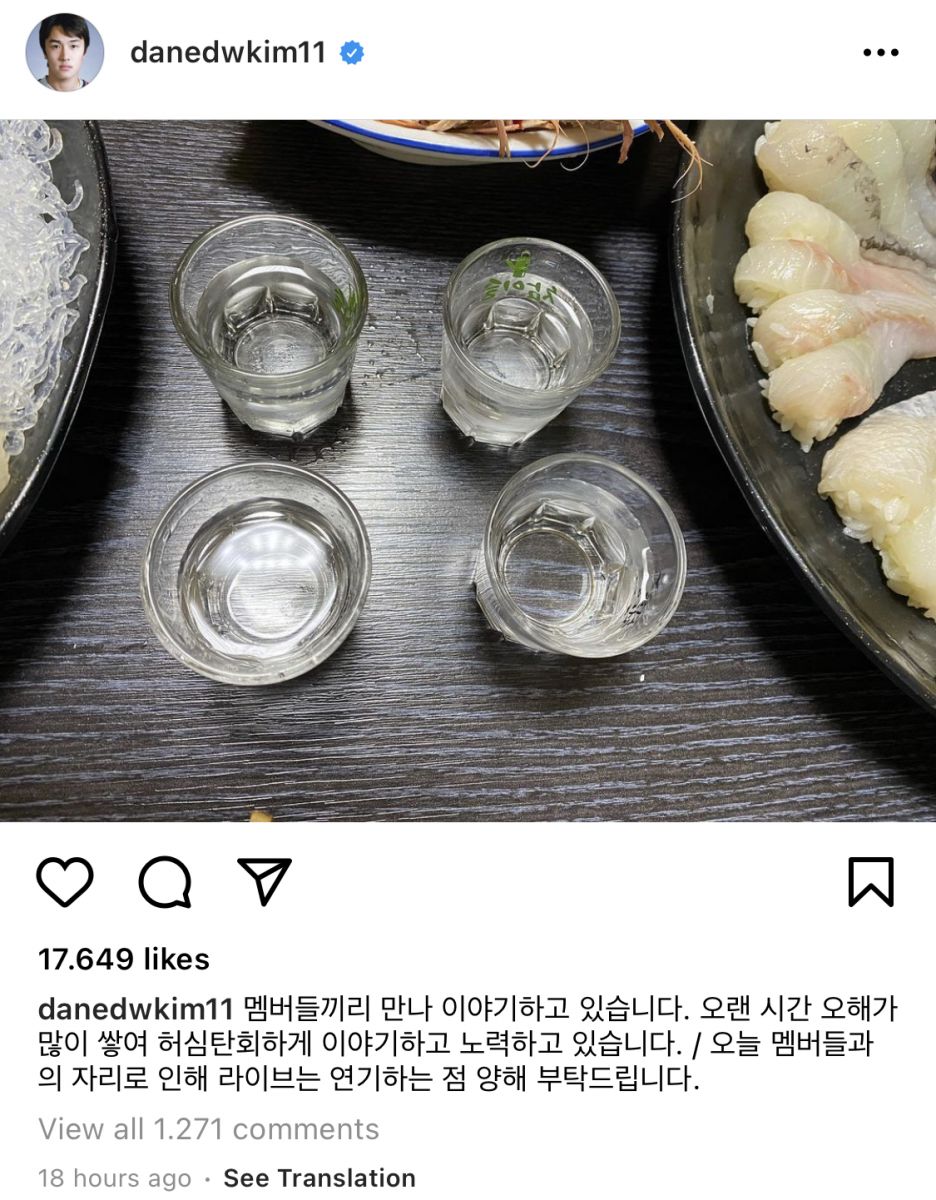Click the shot glass with the green logo
The height and width of the screenshot is (1200, 936).
(530, 338)
